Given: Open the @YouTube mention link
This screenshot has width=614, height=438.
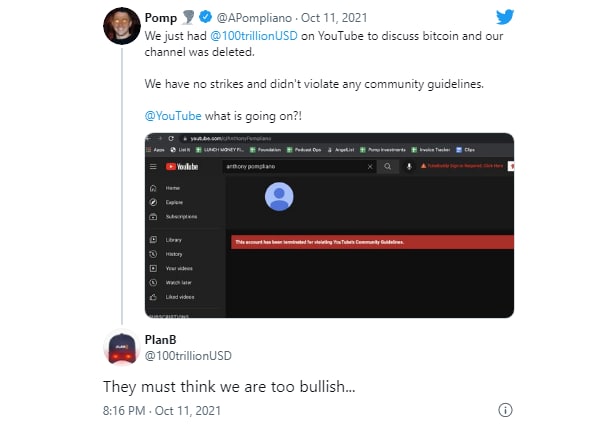Looking at the screenshot, I should [x=173, y=116].
